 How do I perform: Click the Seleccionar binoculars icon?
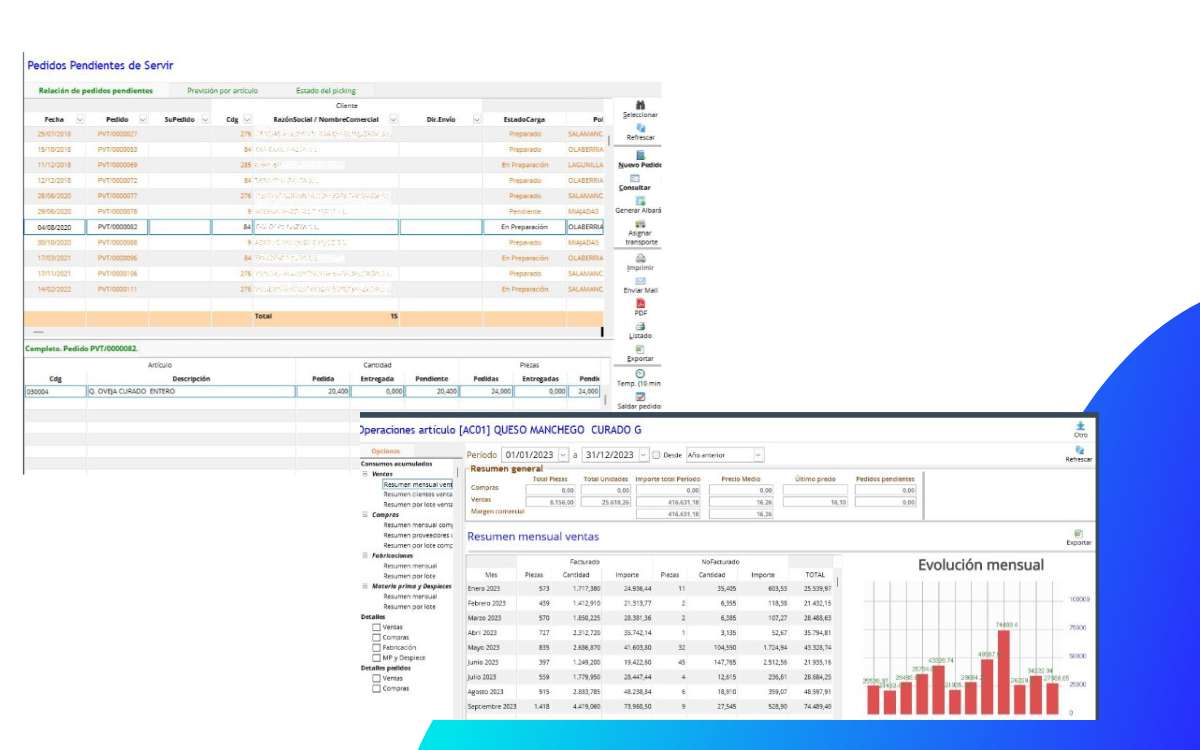click(x=640, y=105)
